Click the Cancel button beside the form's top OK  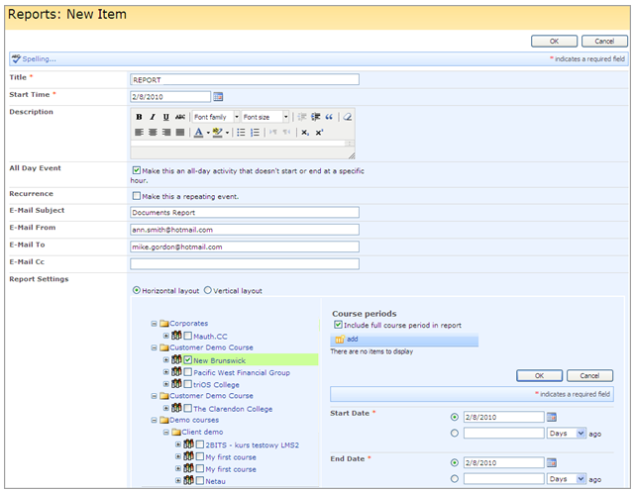[x=604, y=41]
